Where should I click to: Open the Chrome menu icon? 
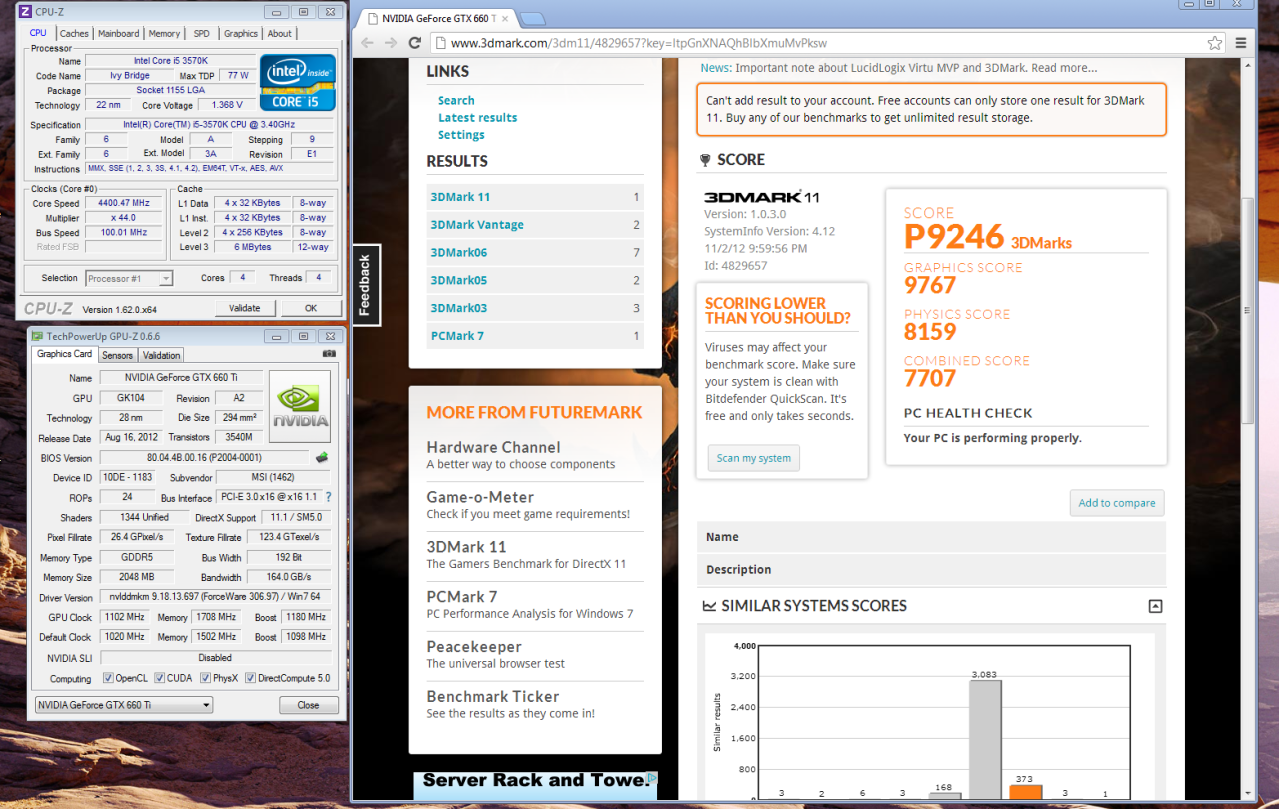pos(1241,43)
